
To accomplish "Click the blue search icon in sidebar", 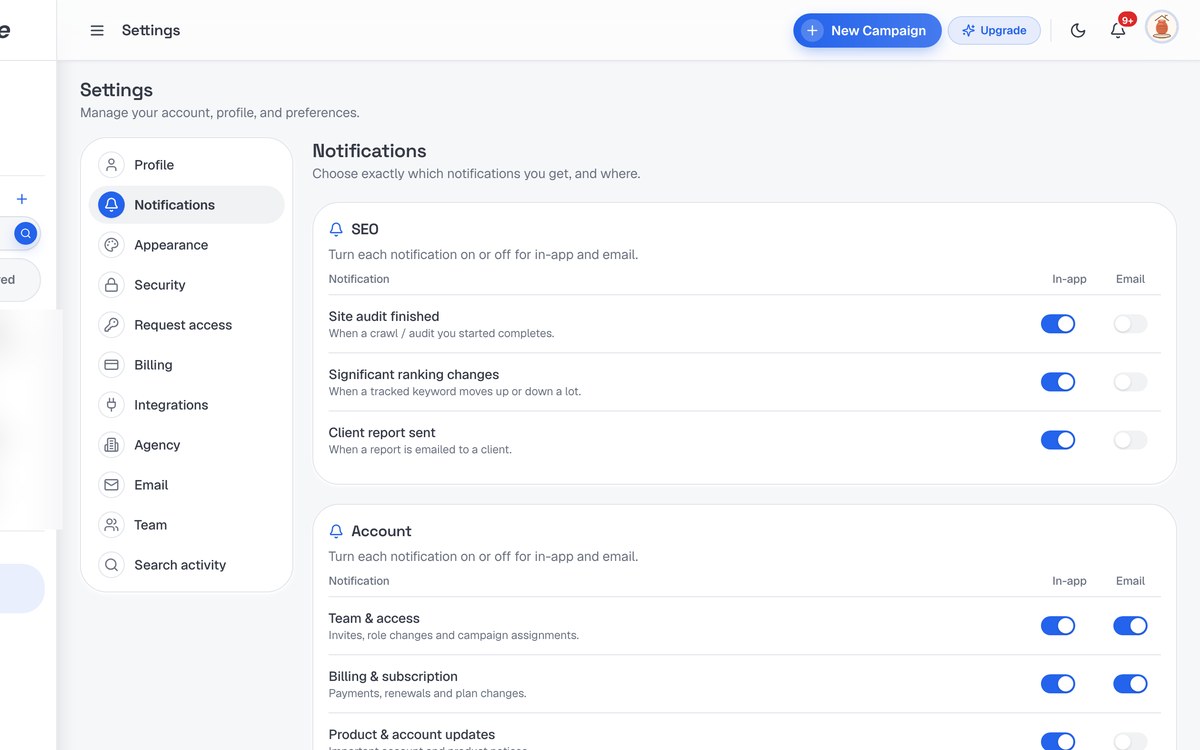I will (26, 233).
